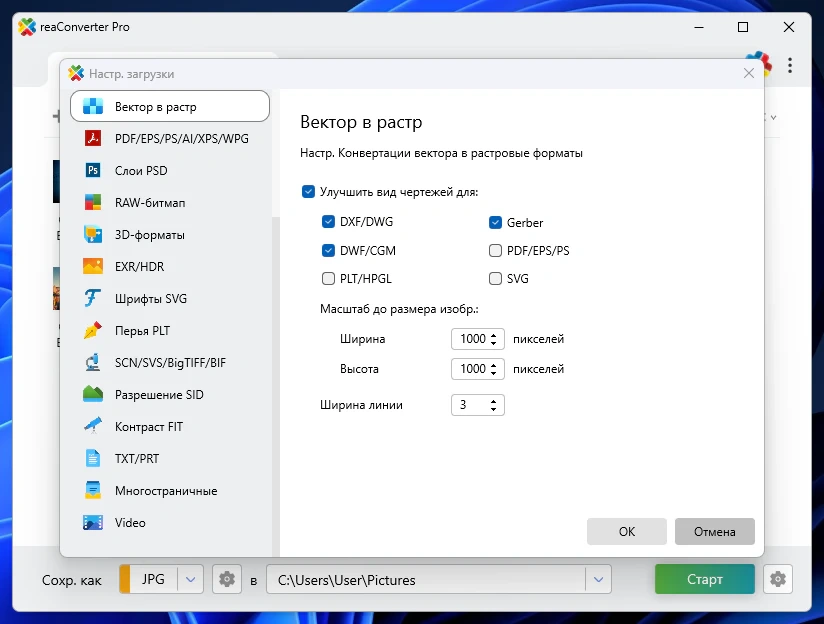This screenshot has height=624, width=824.
Task: Click the Вектор в растр heading
Action: 361,122
